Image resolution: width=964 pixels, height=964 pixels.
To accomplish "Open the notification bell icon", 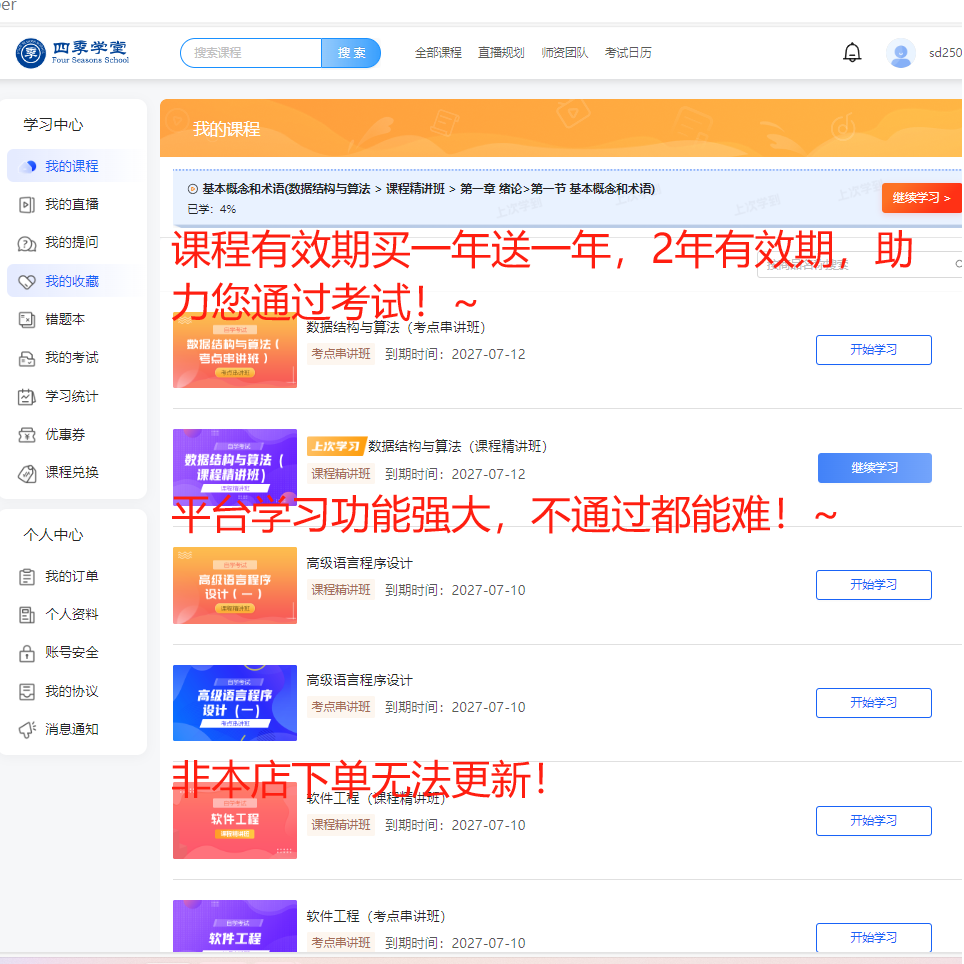I will 851,53.
